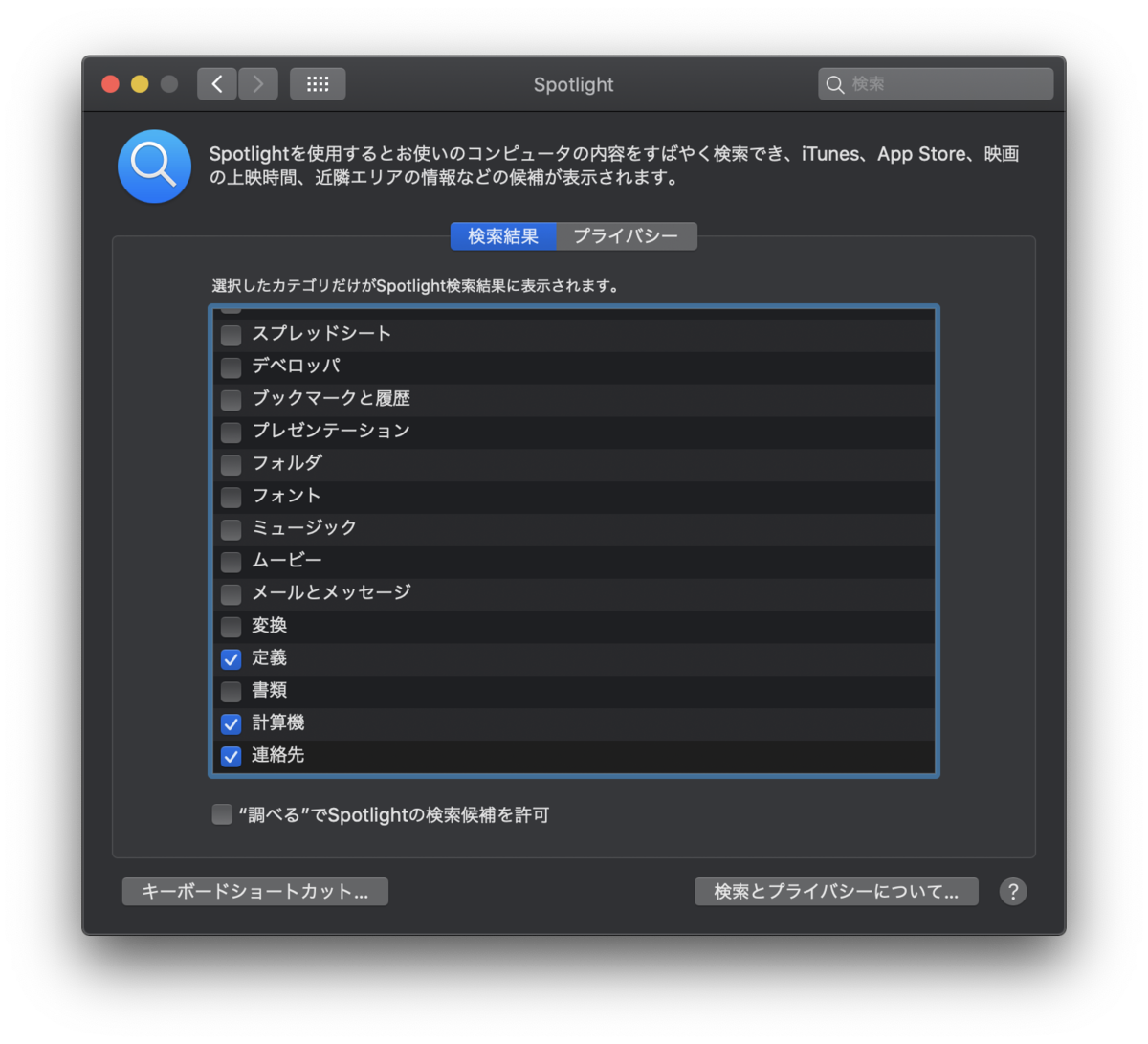Select the ムービー row label
The image size is (1148, 1044).
(x=287, y=562)
